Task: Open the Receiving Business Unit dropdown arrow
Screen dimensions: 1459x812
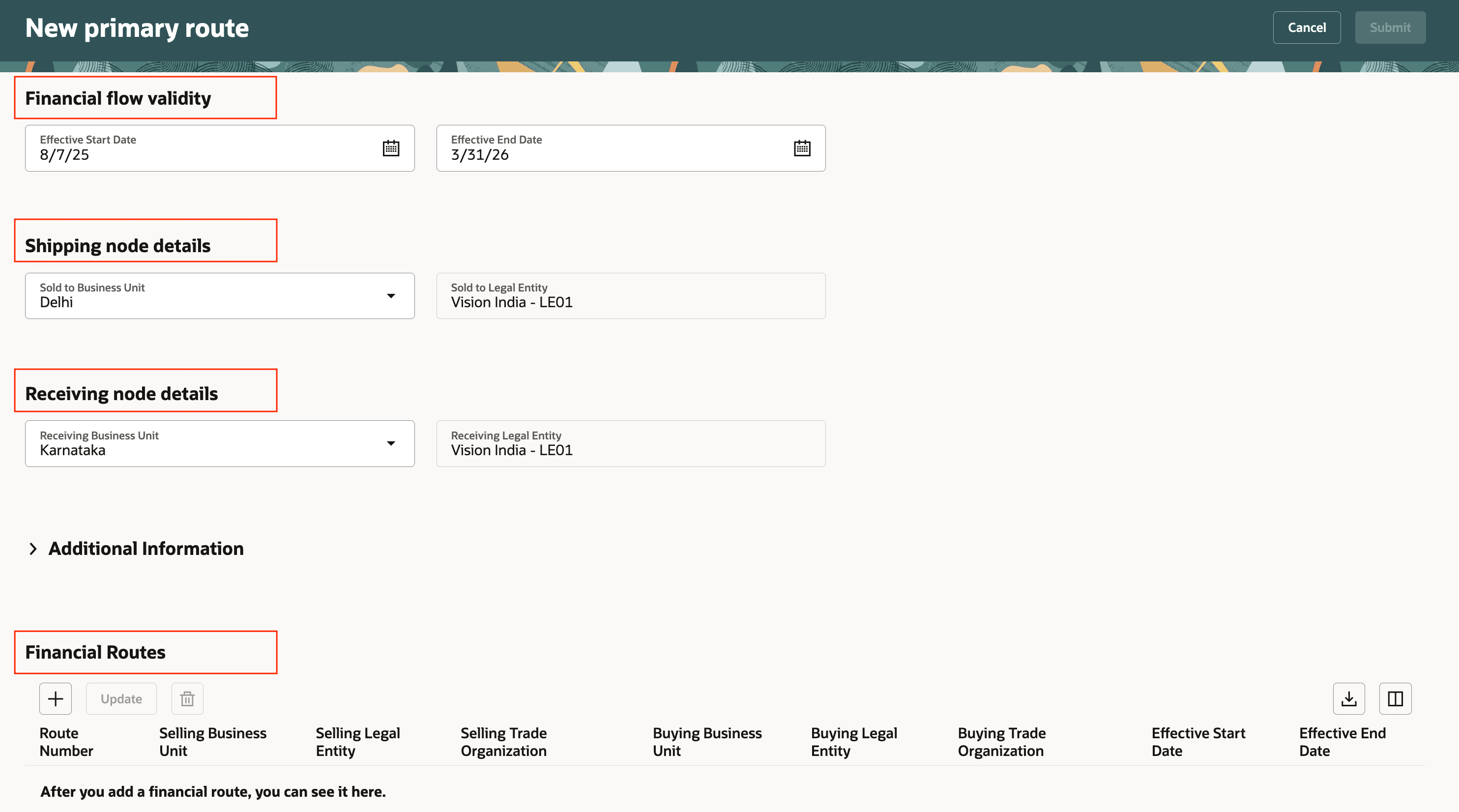Action: [x=391, y=443]
